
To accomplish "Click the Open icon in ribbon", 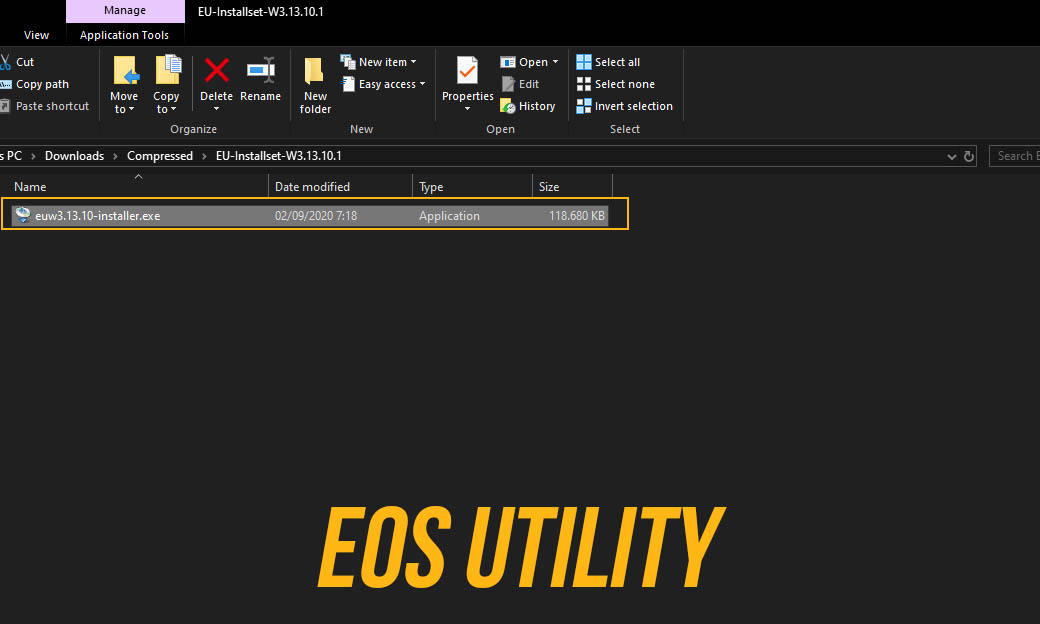I will coord(507,62).
